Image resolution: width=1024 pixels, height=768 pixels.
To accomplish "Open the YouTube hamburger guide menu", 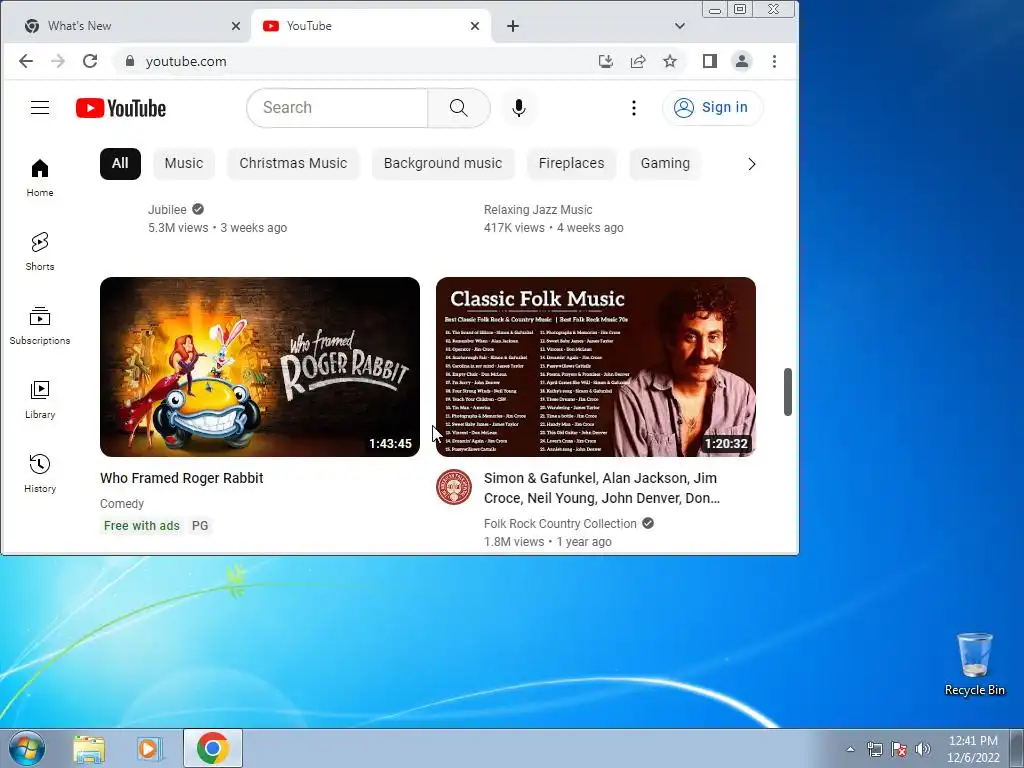I will (40, 108).
